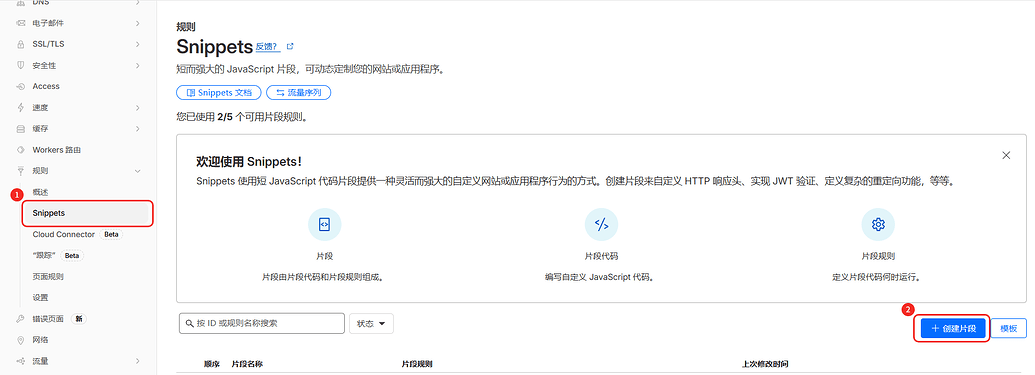Expand the 速度 menu chevron

pos(137,108)
